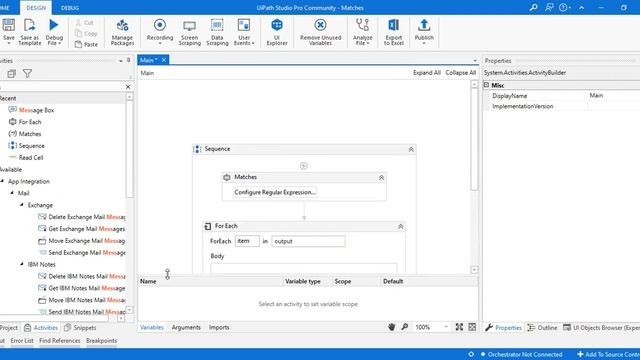Switch to the DESIGN ribbon tab
Viewport: 640px width, 360px height.
(36, 8)
